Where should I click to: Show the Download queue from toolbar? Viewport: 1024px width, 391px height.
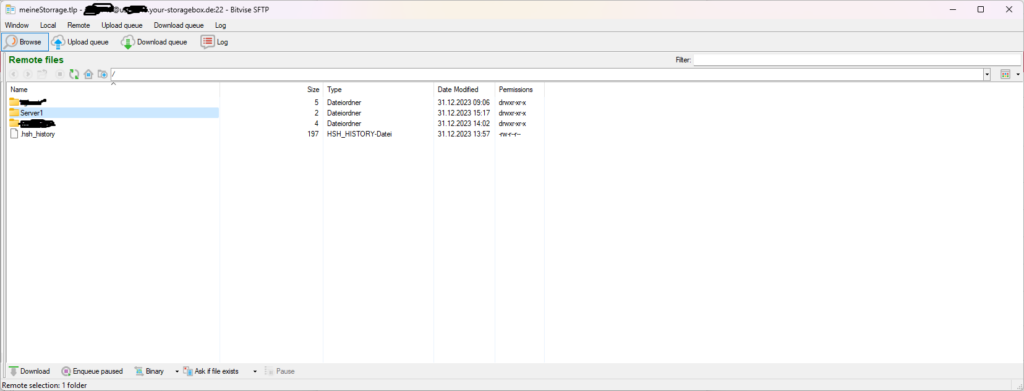(x=154, y=42)
